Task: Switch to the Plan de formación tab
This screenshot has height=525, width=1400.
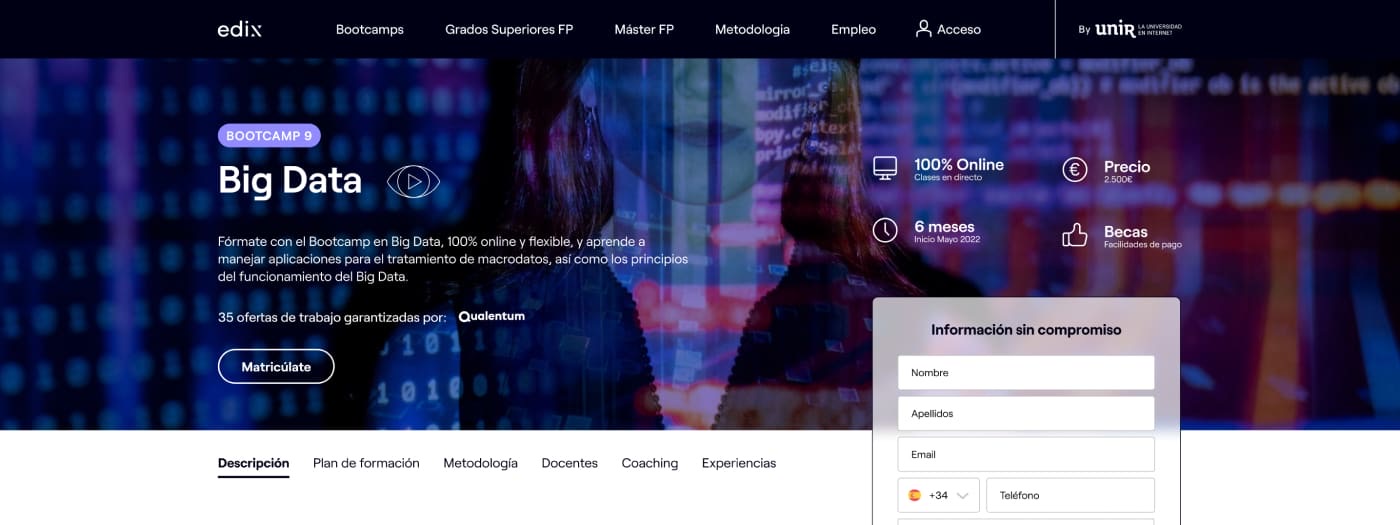Action: pyautogui.click(x=366, y=463)
